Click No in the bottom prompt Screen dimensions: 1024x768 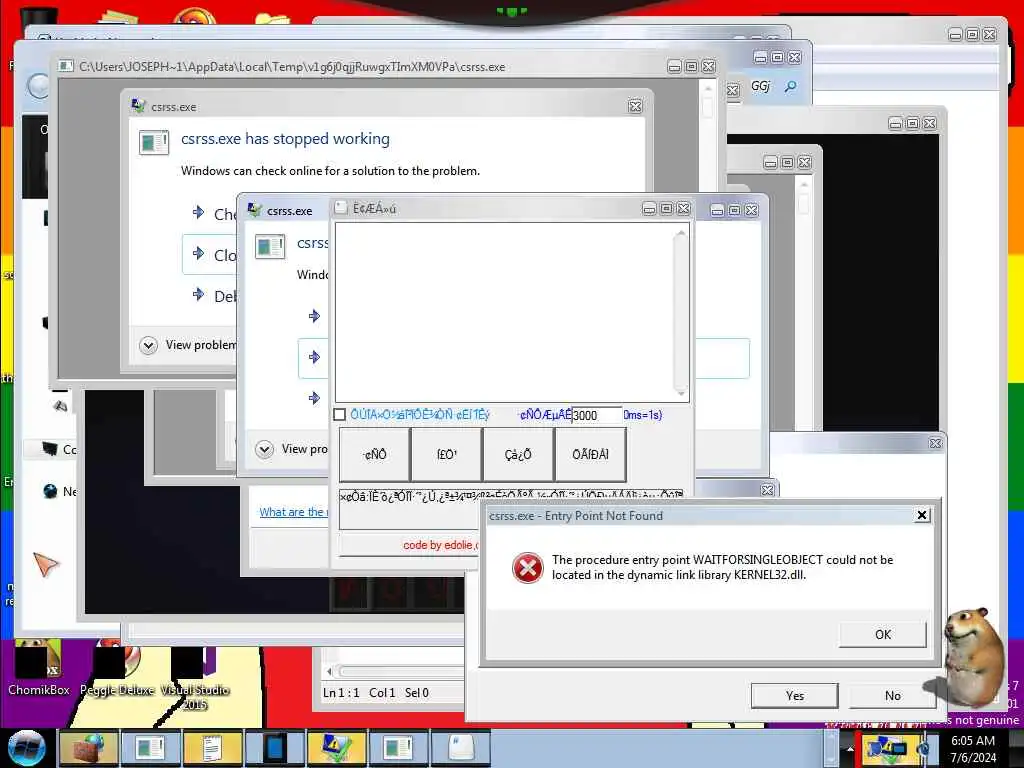[x=893, y=696]
